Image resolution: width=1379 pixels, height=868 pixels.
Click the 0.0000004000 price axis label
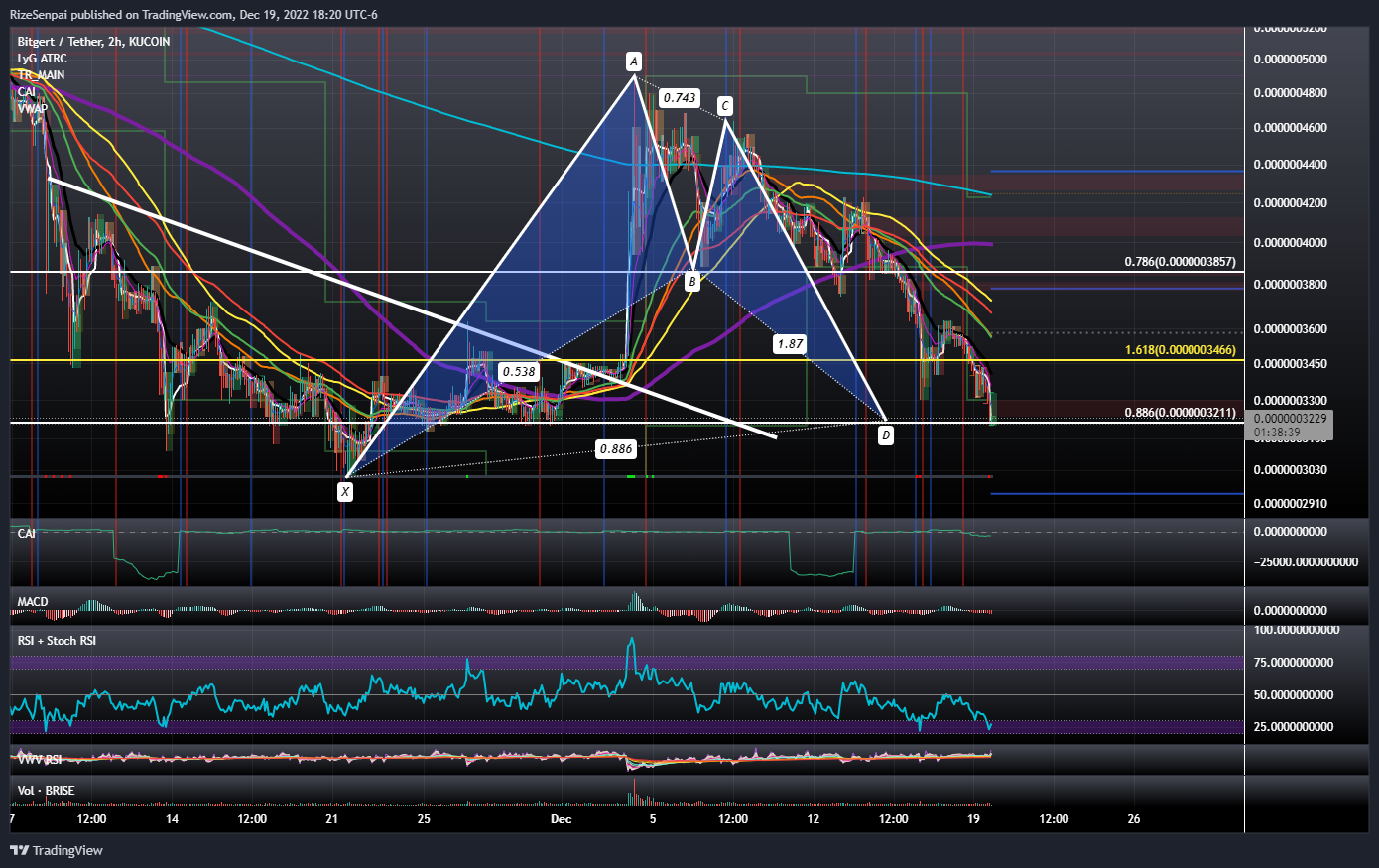[x=1291, y=243]
